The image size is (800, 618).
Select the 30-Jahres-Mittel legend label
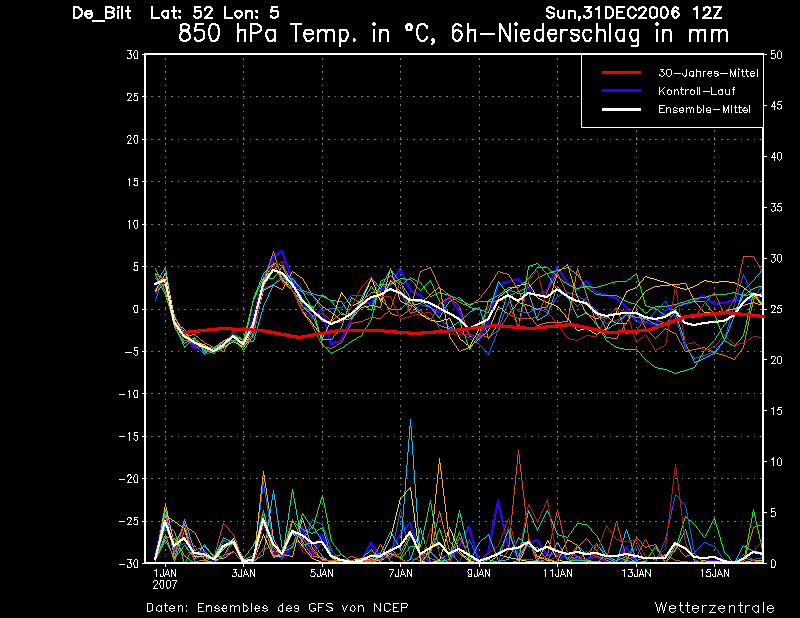pyautogui.click(x=708, y=73)
